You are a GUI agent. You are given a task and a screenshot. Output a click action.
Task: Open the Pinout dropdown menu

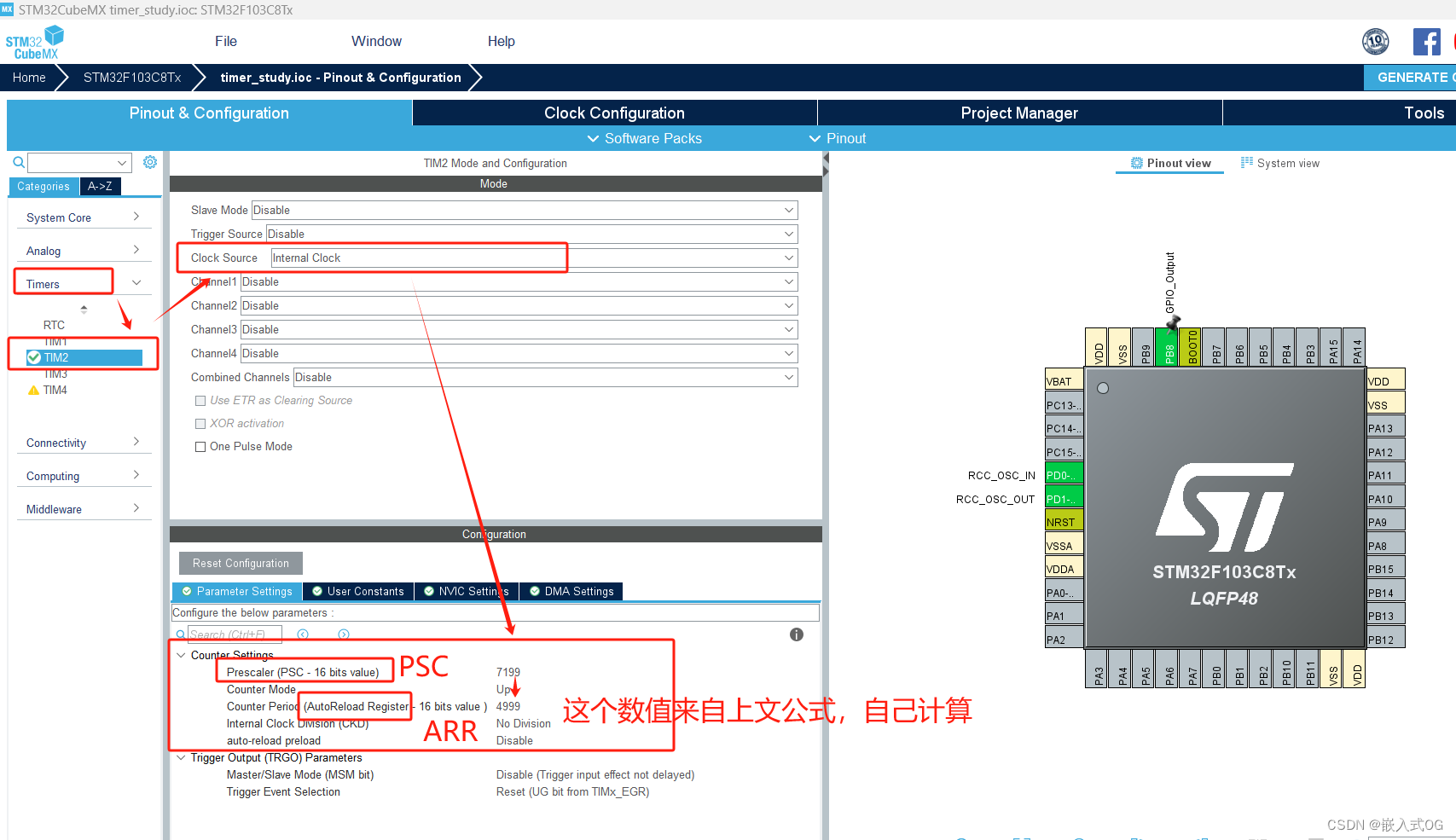[838, 138]
